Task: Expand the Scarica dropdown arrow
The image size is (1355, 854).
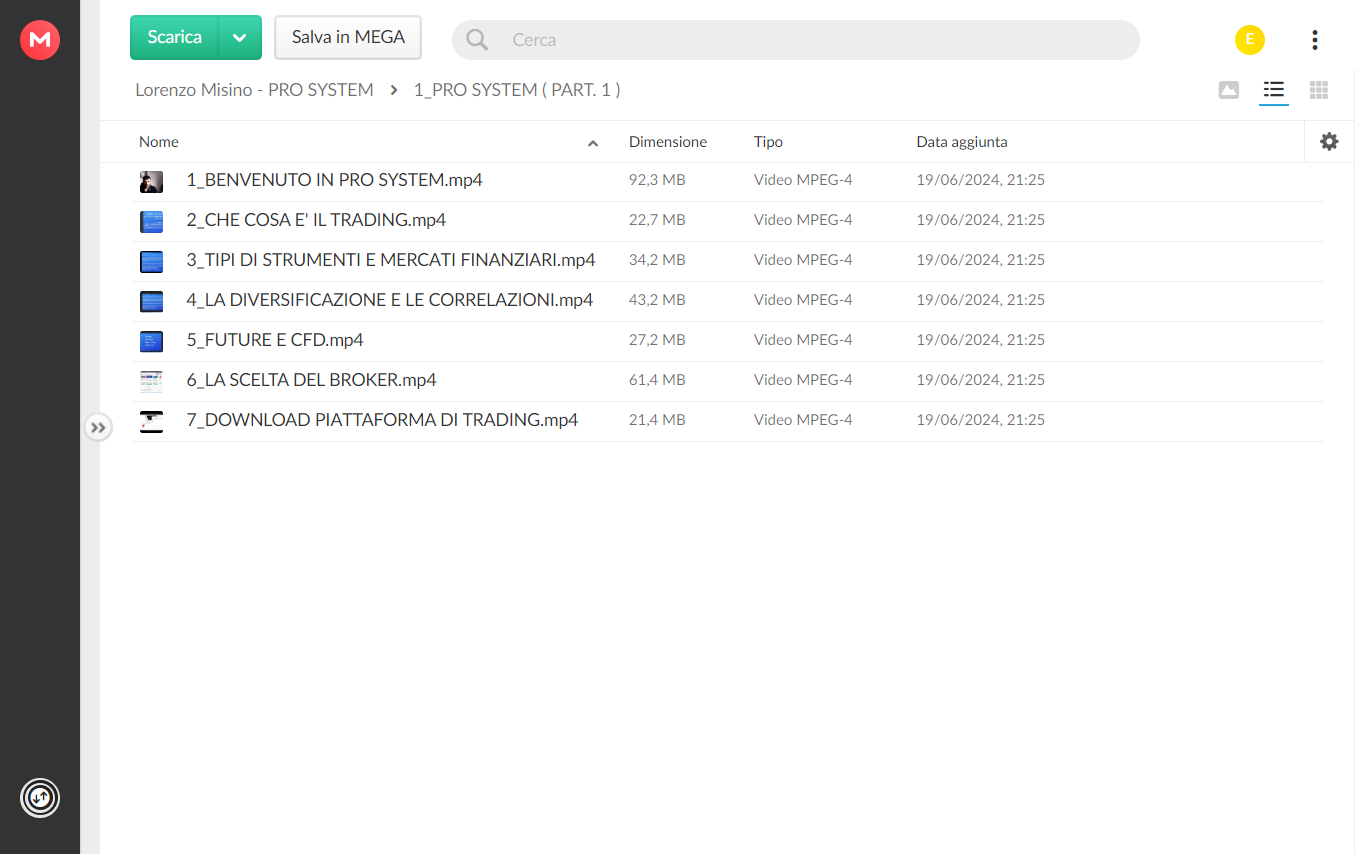Action: click(x=239, y=38)
